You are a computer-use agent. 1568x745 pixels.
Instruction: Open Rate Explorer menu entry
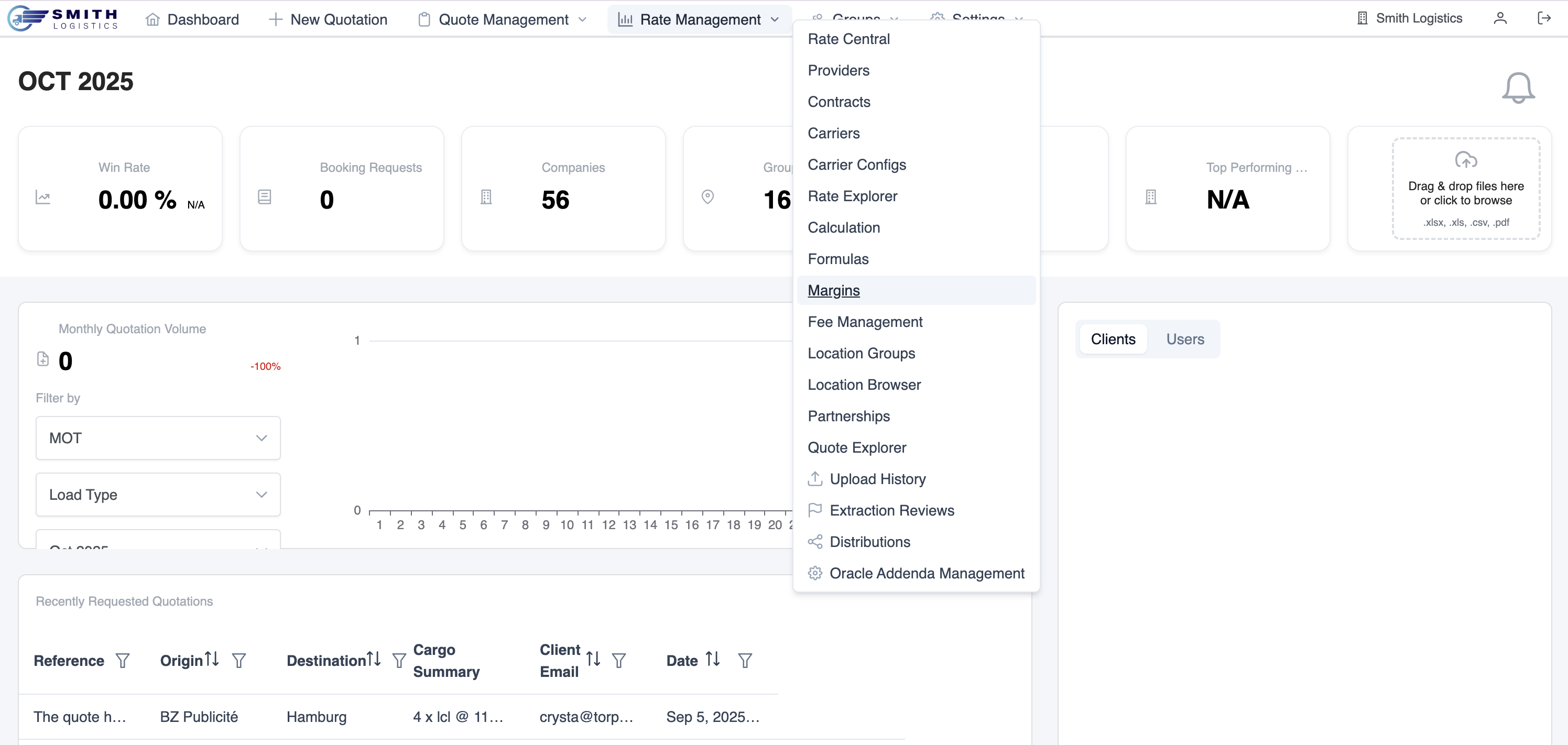pos(852,196)
